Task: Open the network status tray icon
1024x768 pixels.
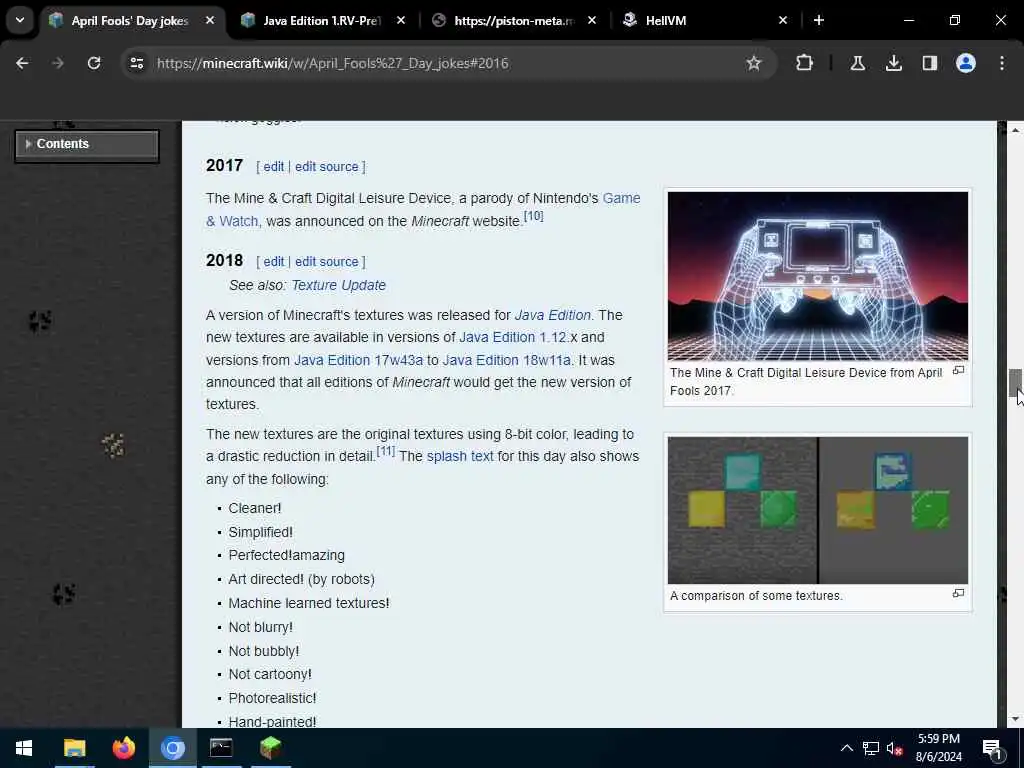Action: (x=871, y=748)
